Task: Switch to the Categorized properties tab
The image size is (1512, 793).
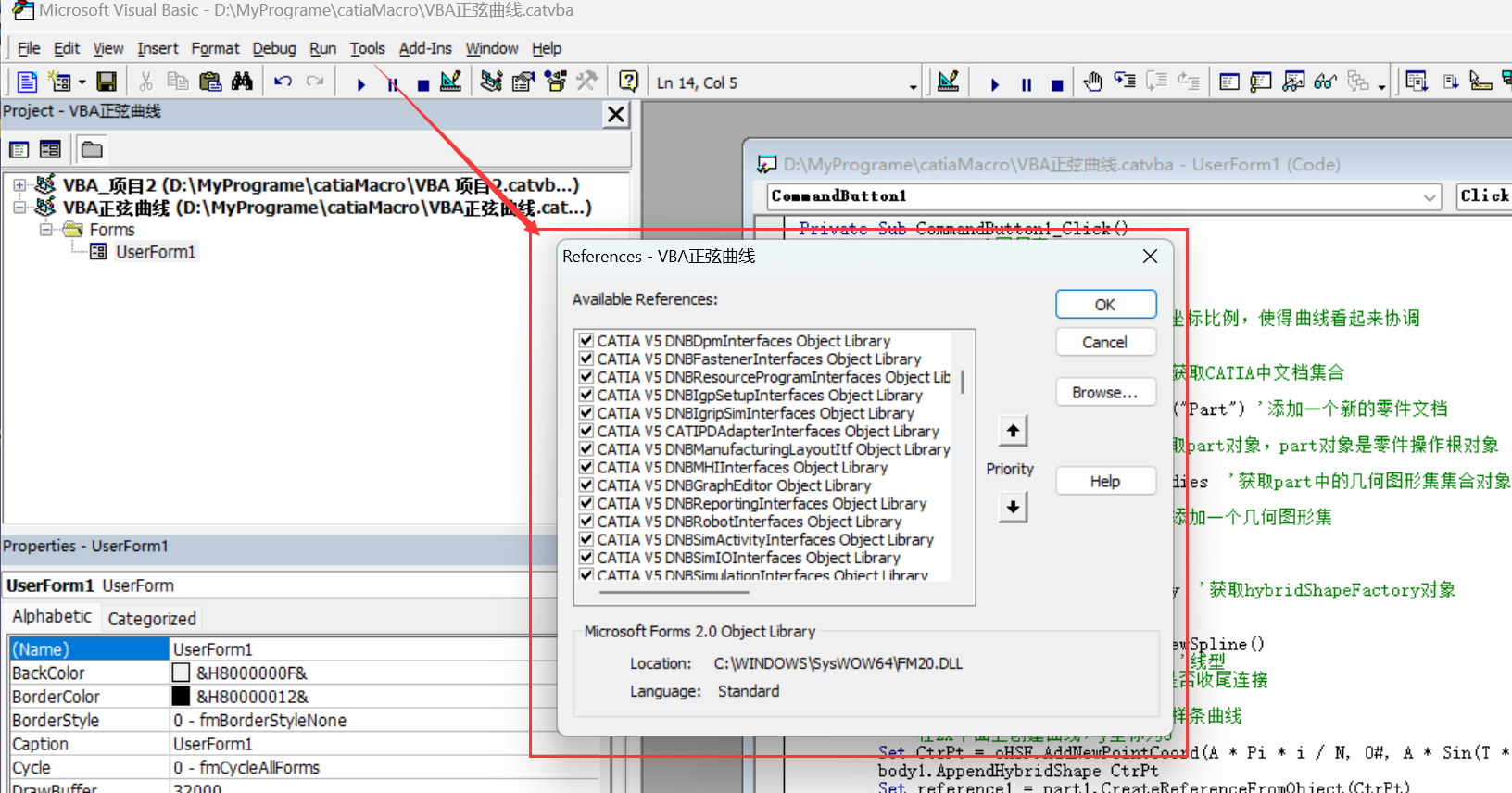Action: pos(152,618)
